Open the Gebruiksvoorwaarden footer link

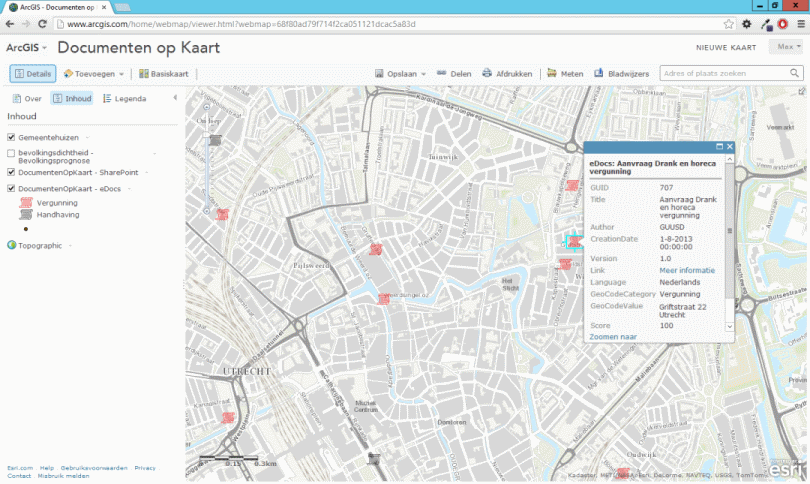point(94,468)
